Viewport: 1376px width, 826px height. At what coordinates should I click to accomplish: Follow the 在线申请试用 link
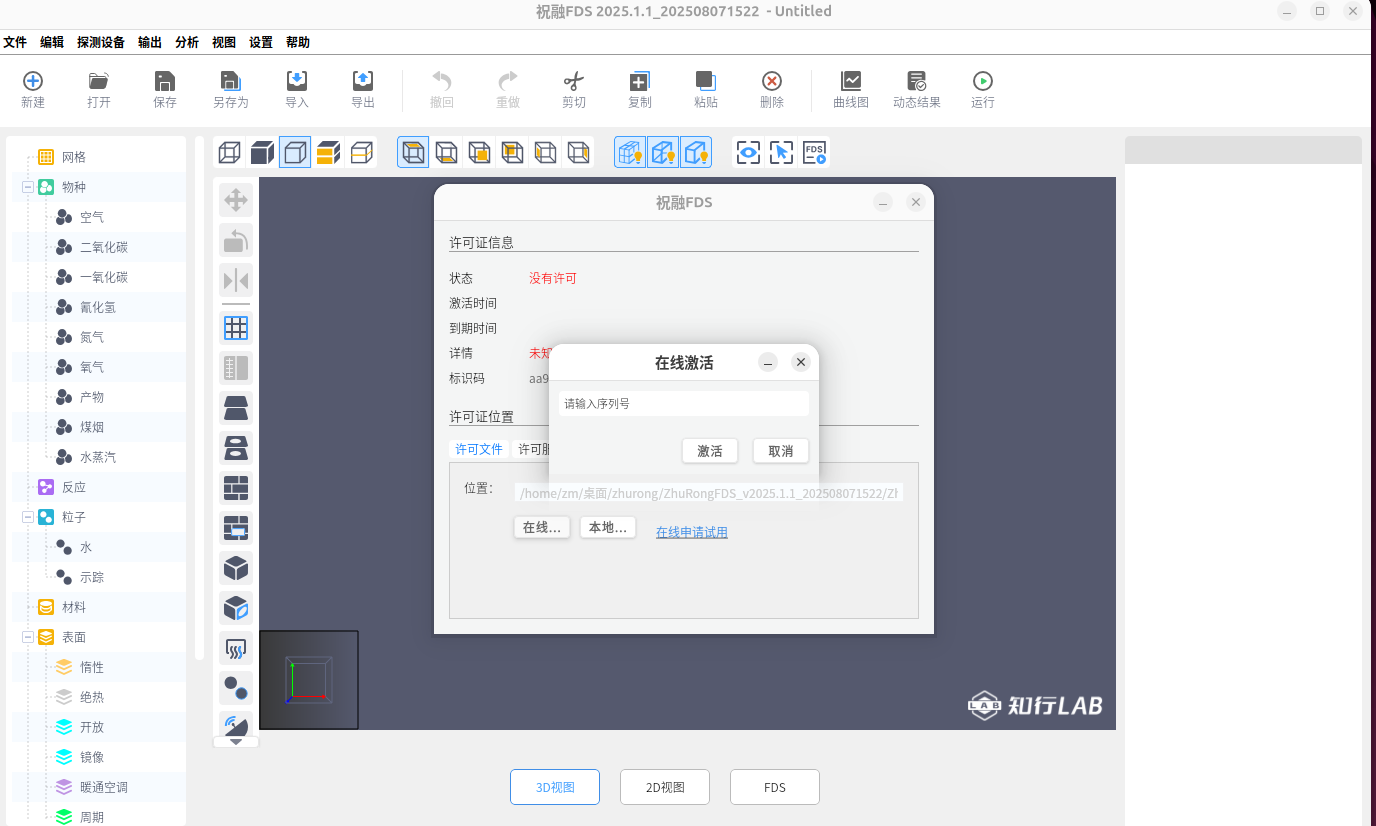click(x=692, y=532)
